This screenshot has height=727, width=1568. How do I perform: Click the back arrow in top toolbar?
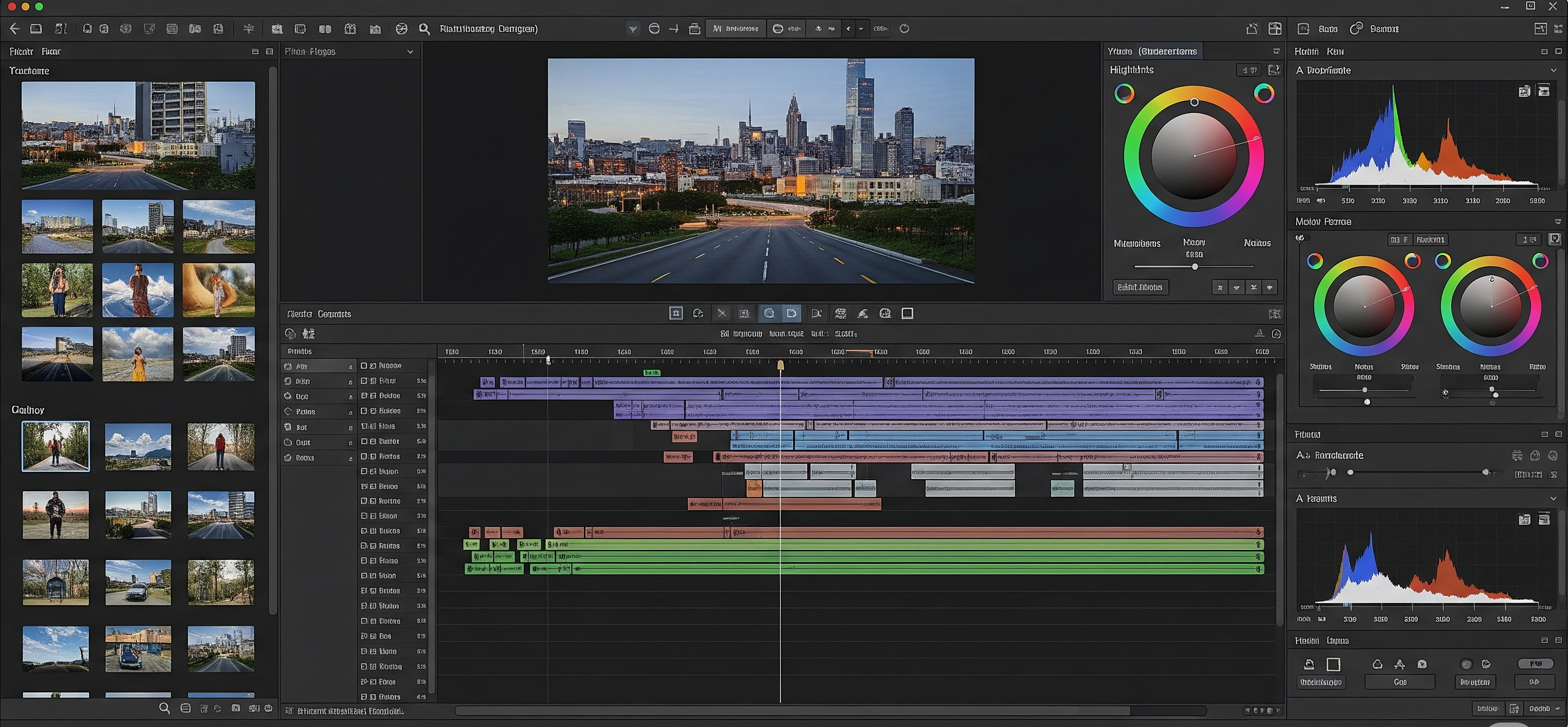15,28
